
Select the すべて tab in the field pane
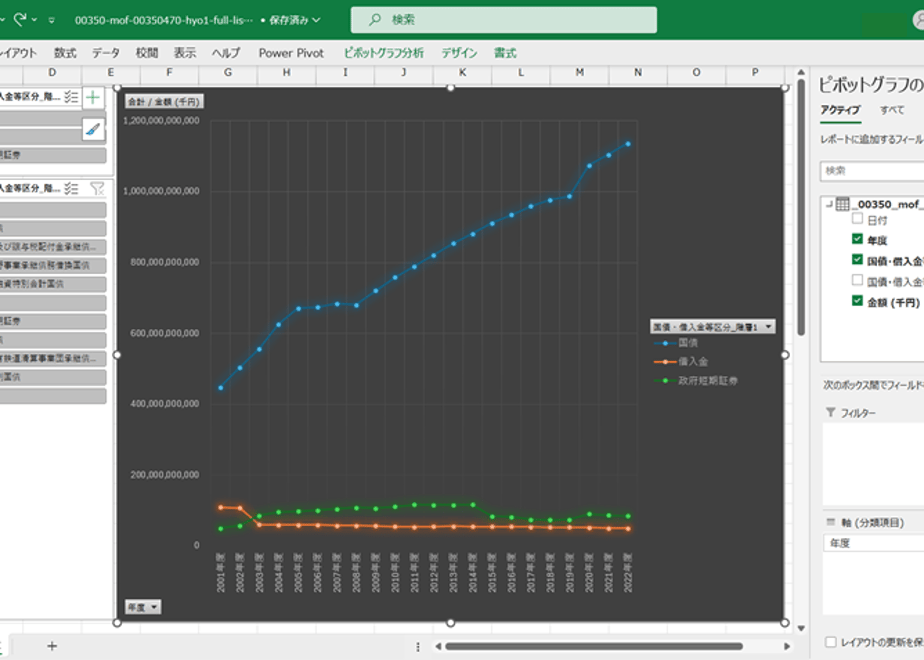coord(892,110)
